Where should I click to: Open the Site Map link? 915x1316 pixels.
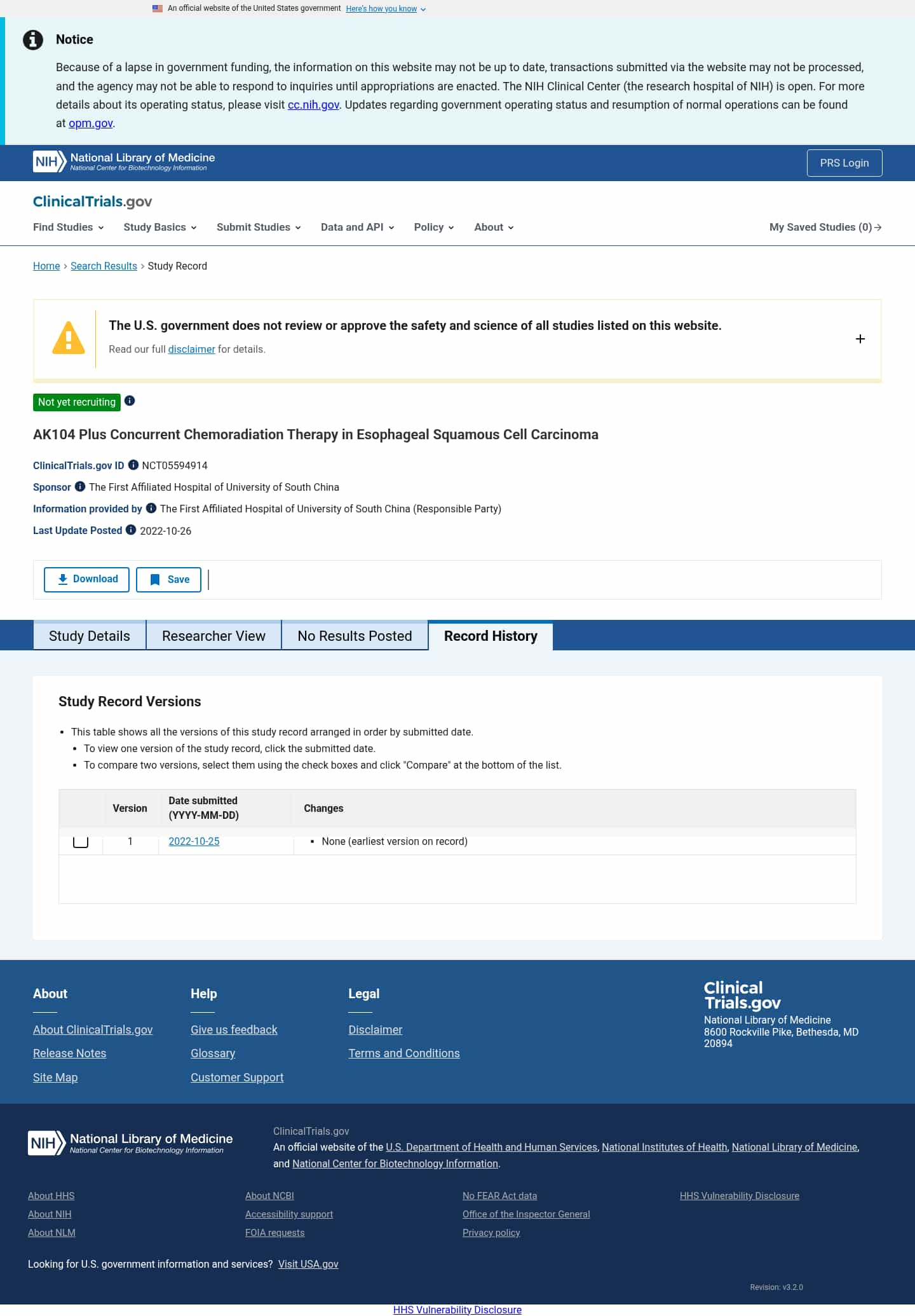[x=55, y=1077]
